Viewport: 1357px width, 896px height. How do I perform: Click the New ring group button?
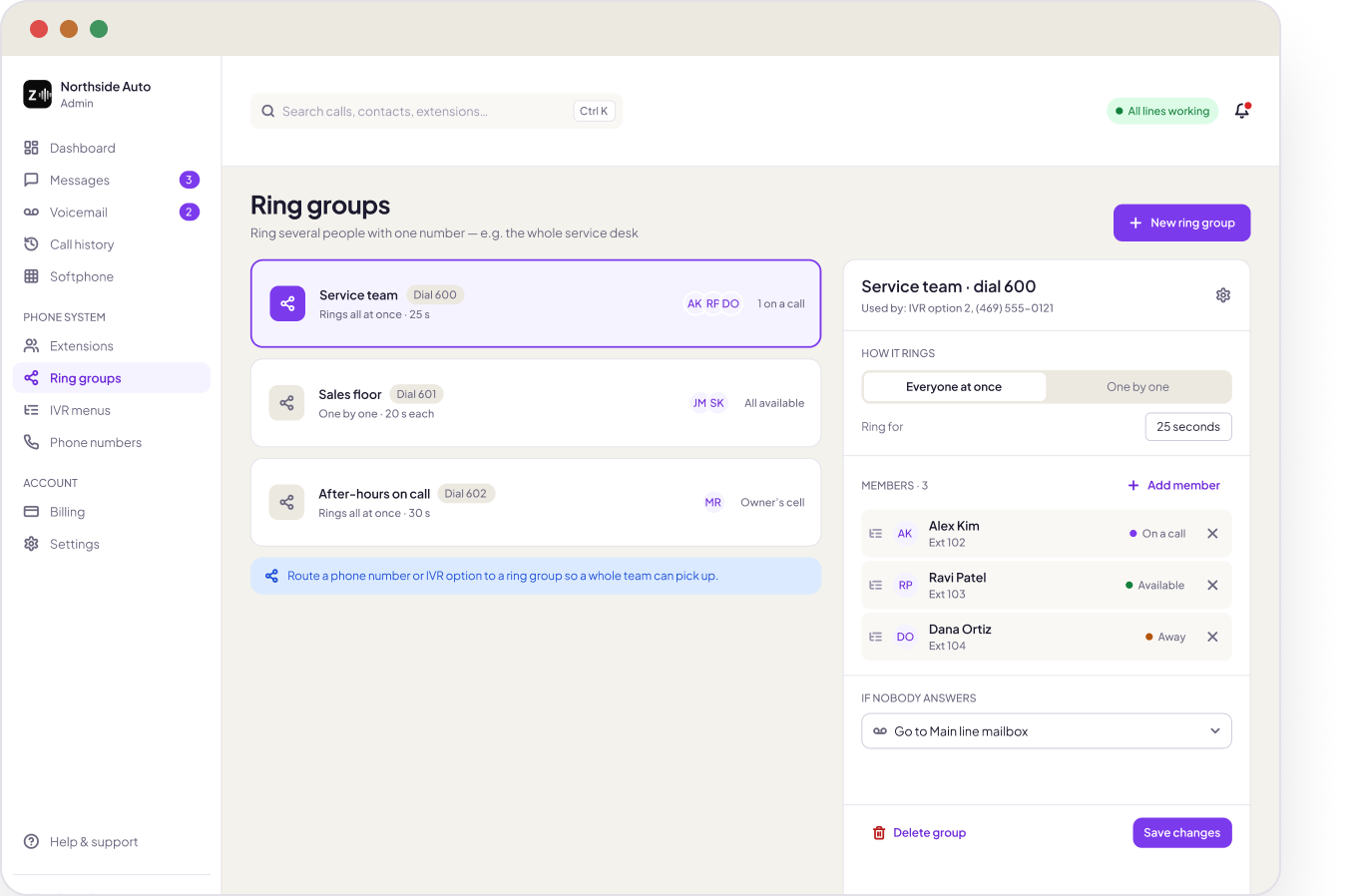click(1181, 223)
